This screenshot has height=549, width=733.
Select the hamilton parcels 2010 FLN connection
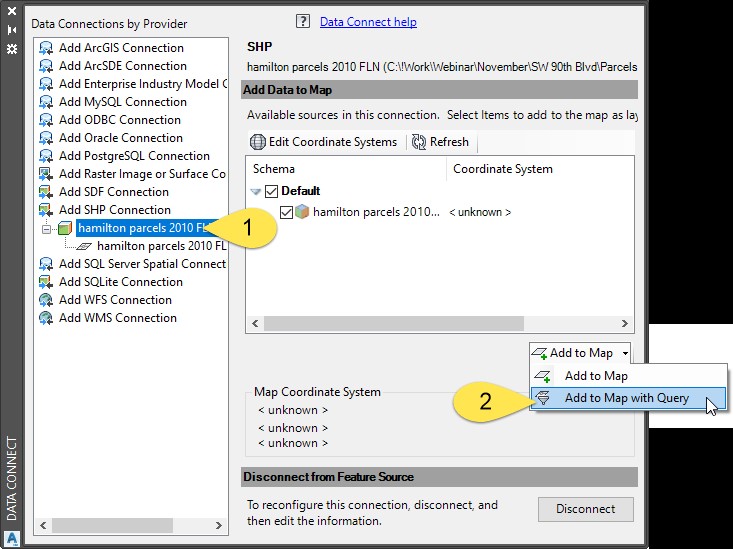tap(143, 228)
